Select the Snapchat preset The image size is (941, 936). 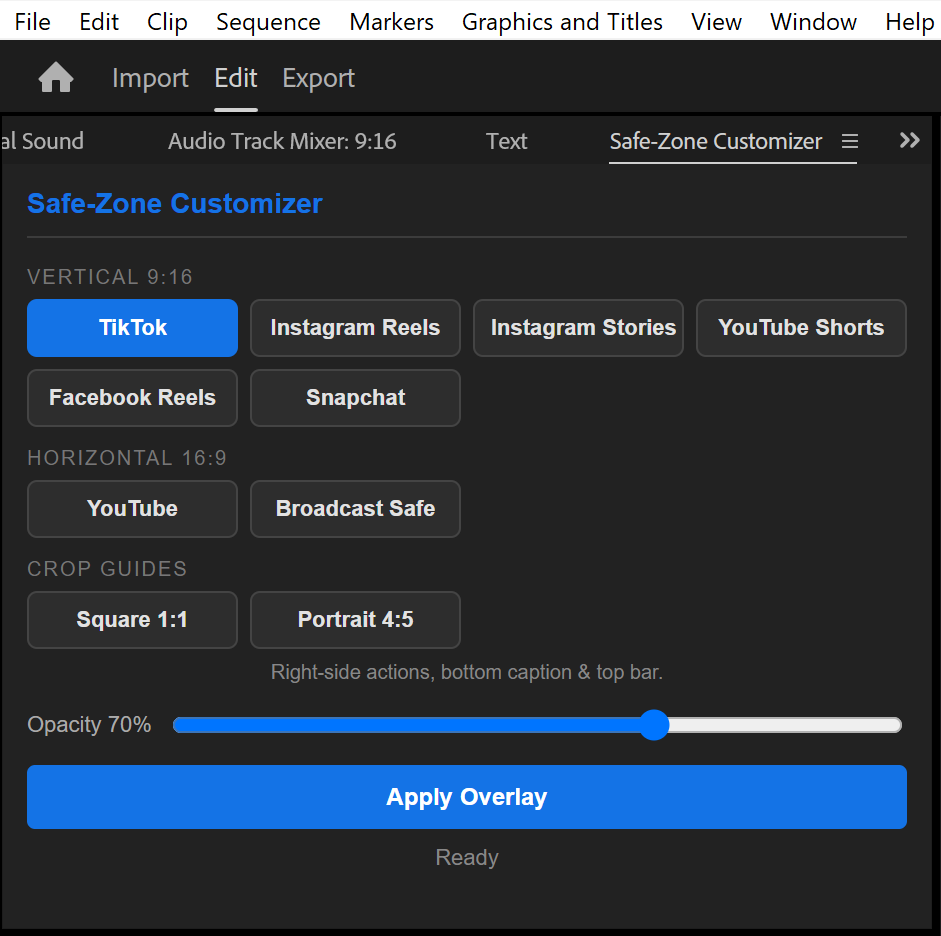[355, 398]
